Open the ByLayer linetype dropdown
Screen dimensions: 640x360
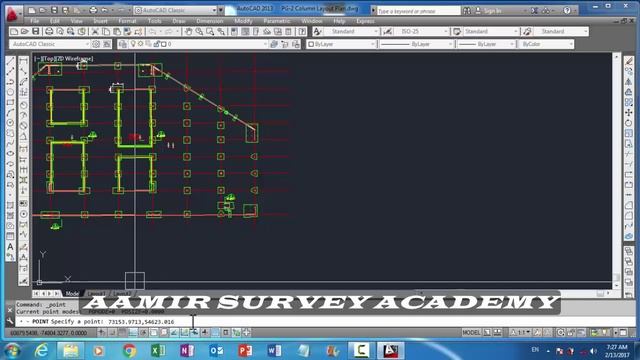pyautogui.click(x=416, y=44)
